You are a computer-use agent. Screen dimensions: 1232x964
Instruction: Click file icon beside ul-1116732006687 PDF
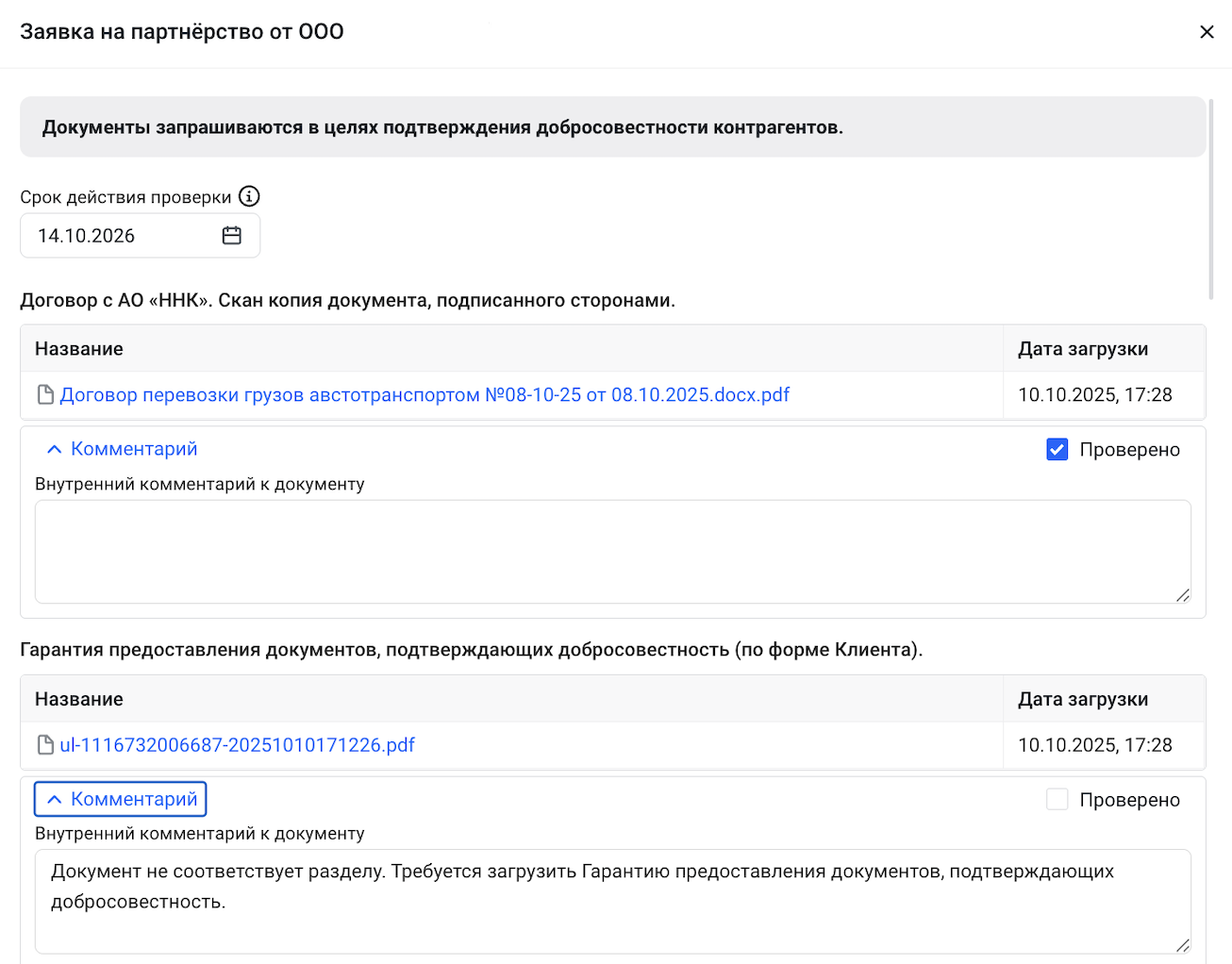click(45, 745)
